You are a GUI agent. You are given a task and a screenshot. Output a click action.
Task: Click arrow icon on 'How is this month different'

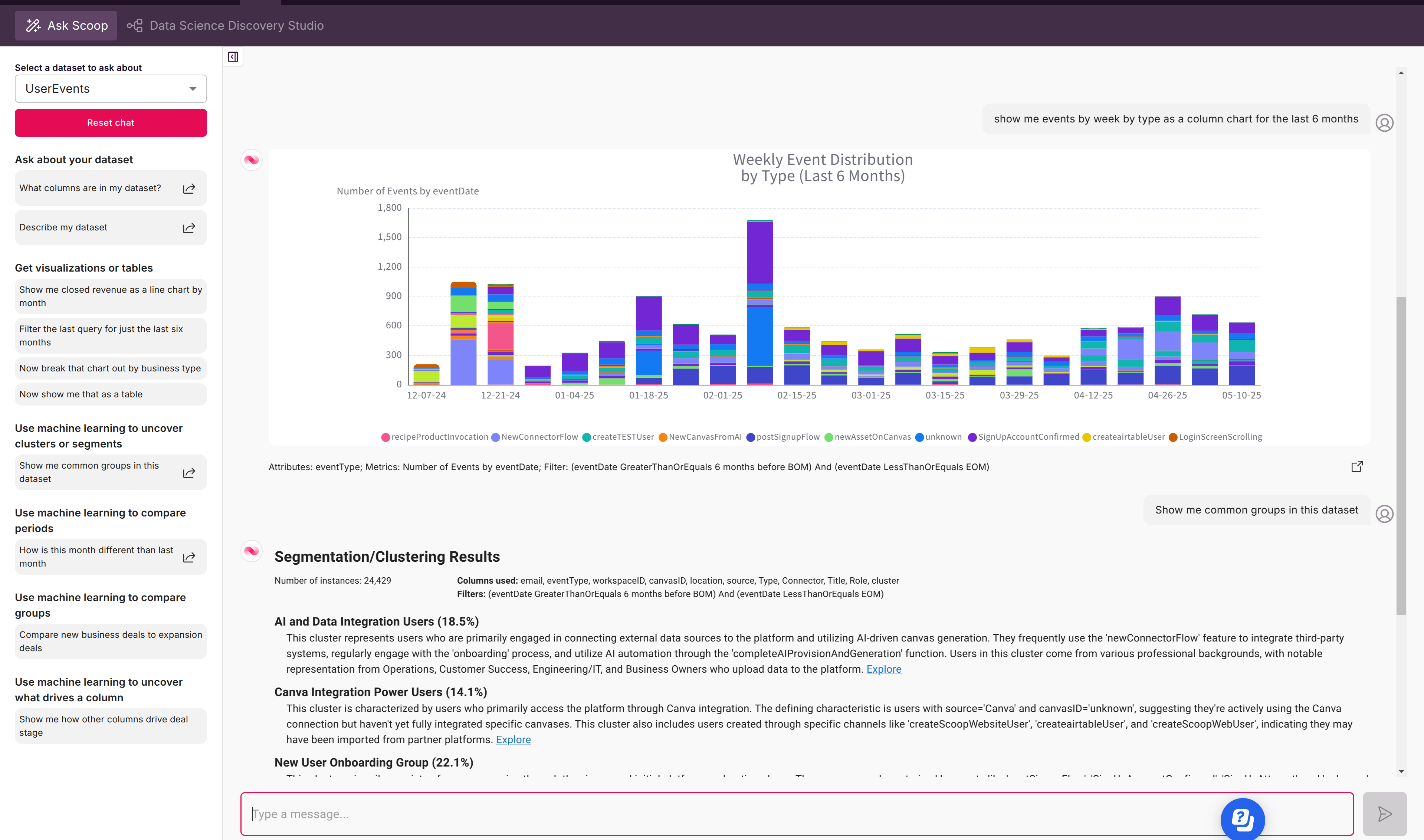[x=189, y=557]
